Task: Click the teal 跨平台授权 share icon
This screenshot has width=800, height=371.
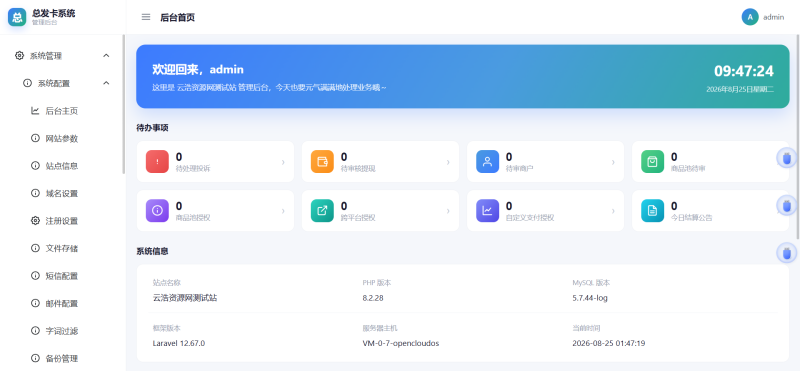Action: point(322,211)
